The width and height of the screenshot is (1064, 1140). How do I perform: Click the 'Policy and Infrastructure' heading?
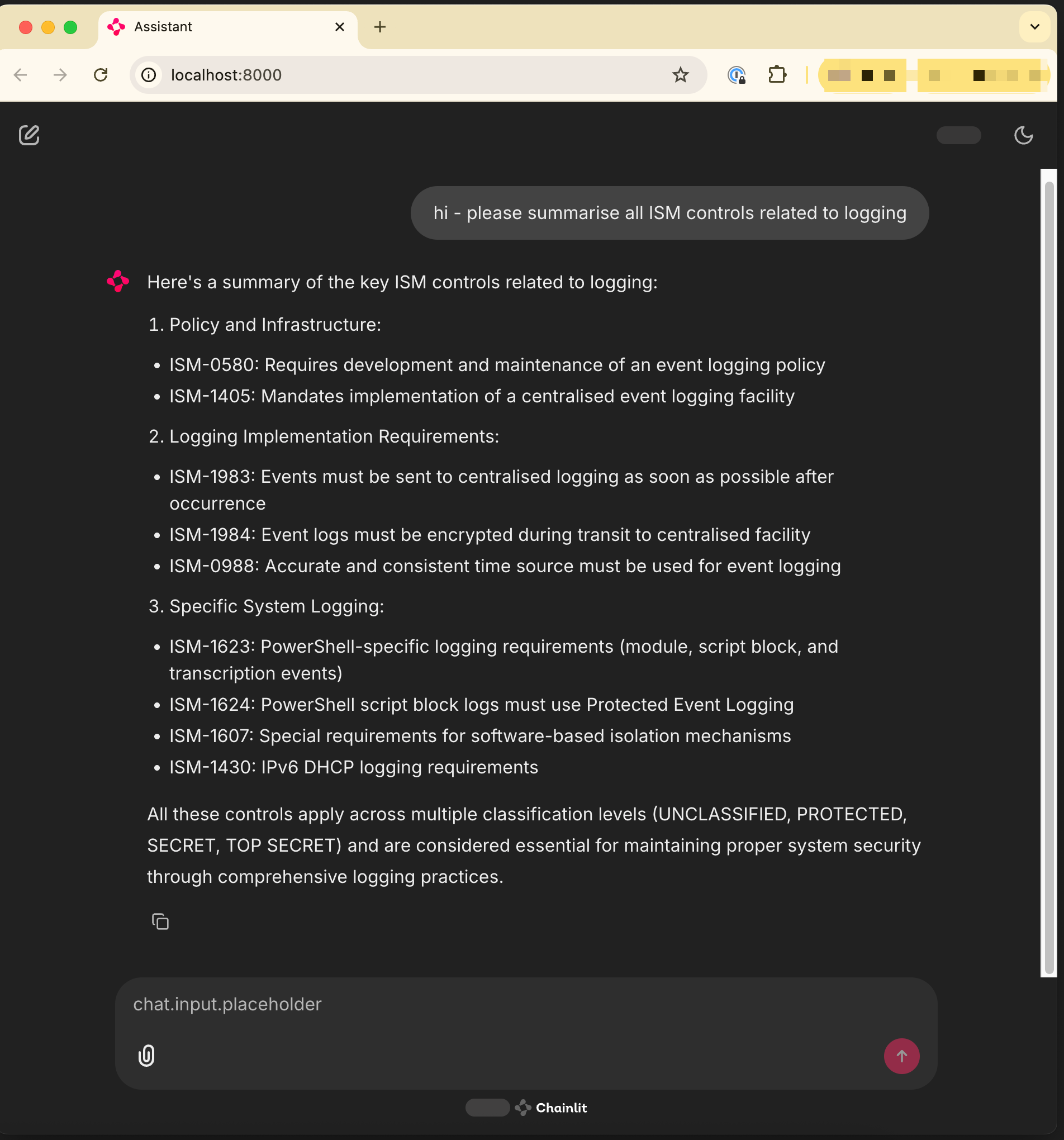click(275, 325)
